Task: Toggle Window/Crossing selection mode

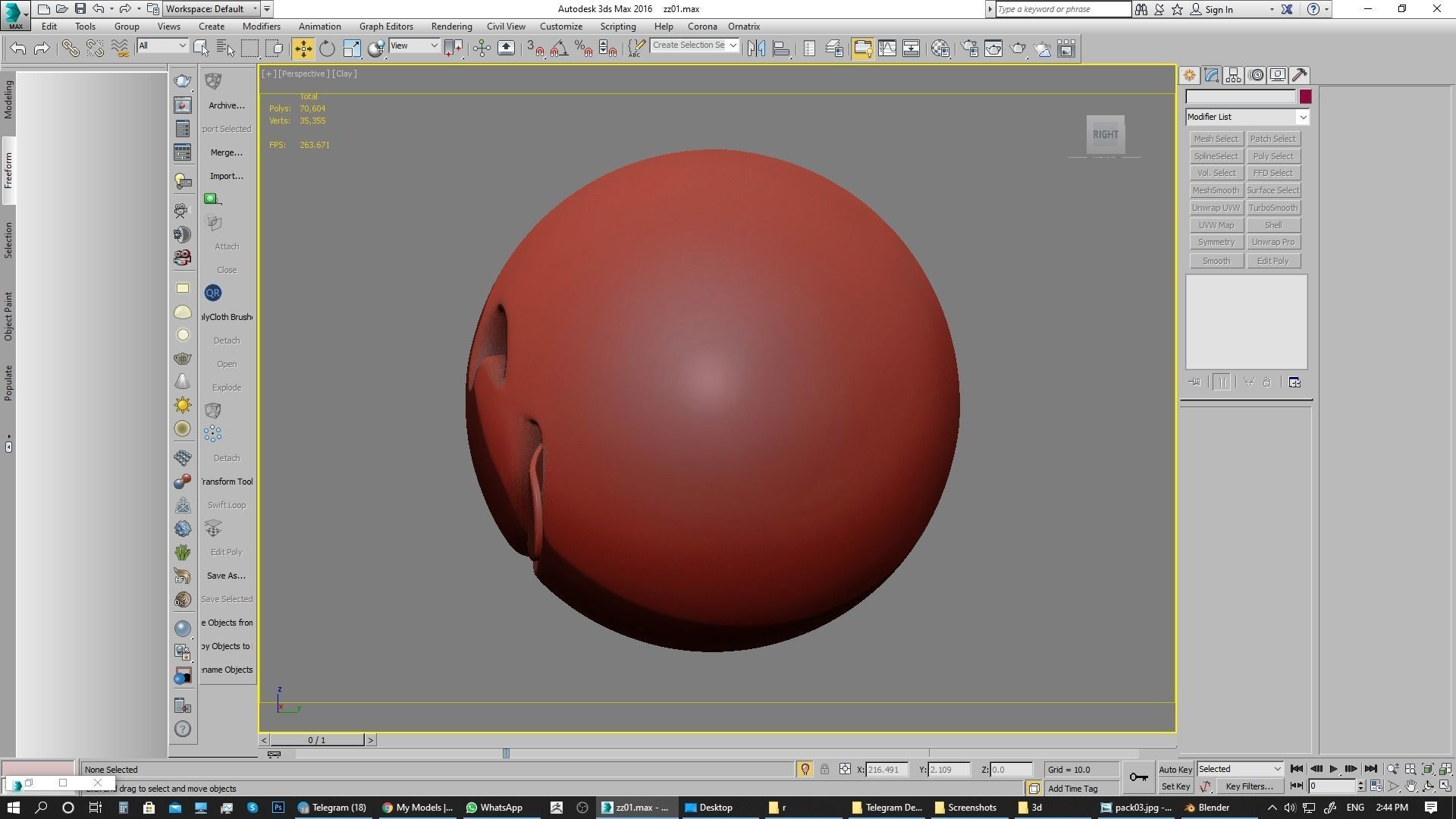Action: (x=274, y=49)
